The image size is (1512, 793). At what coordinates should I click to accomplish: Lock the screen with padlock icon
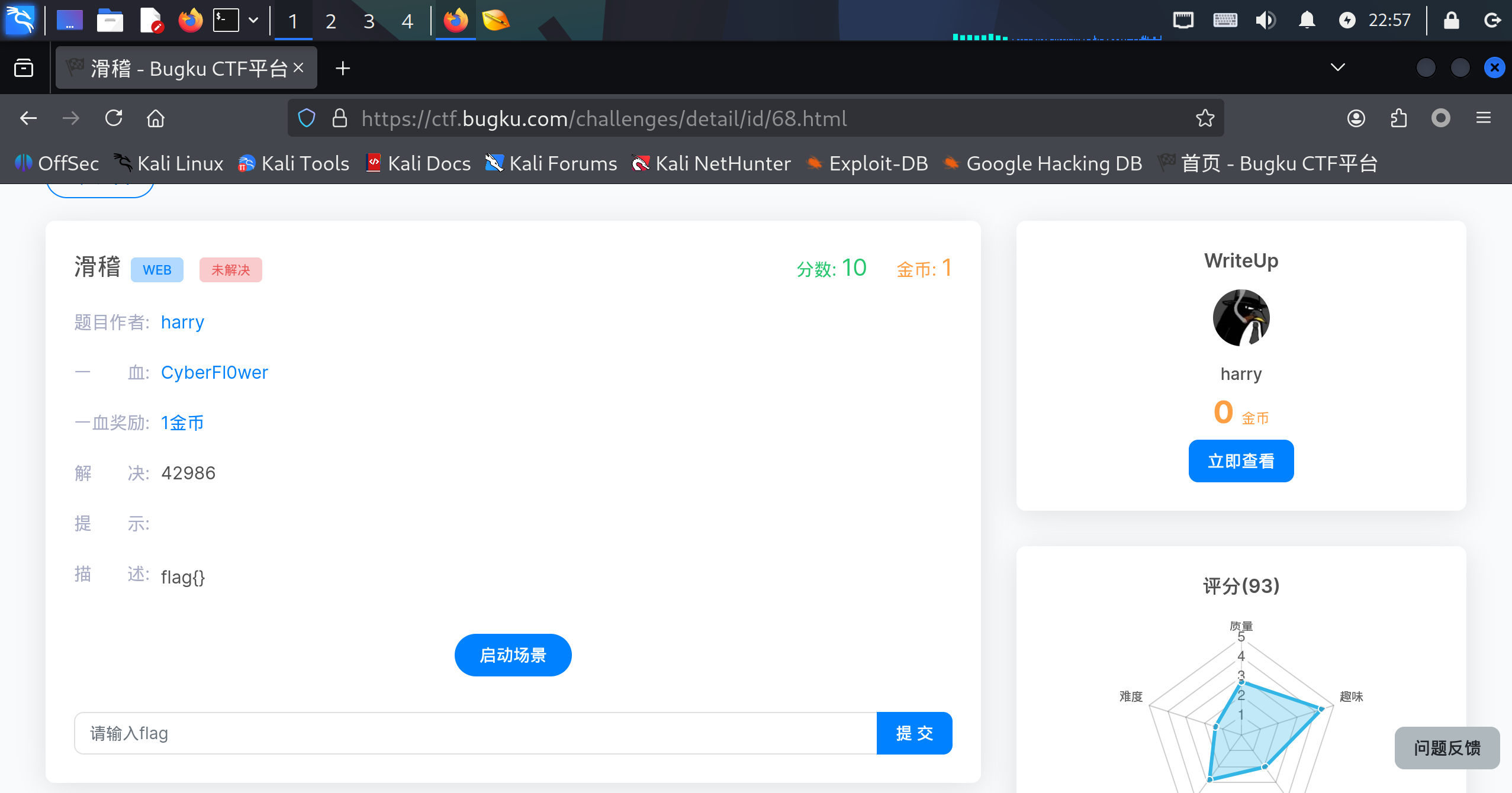1451,21
